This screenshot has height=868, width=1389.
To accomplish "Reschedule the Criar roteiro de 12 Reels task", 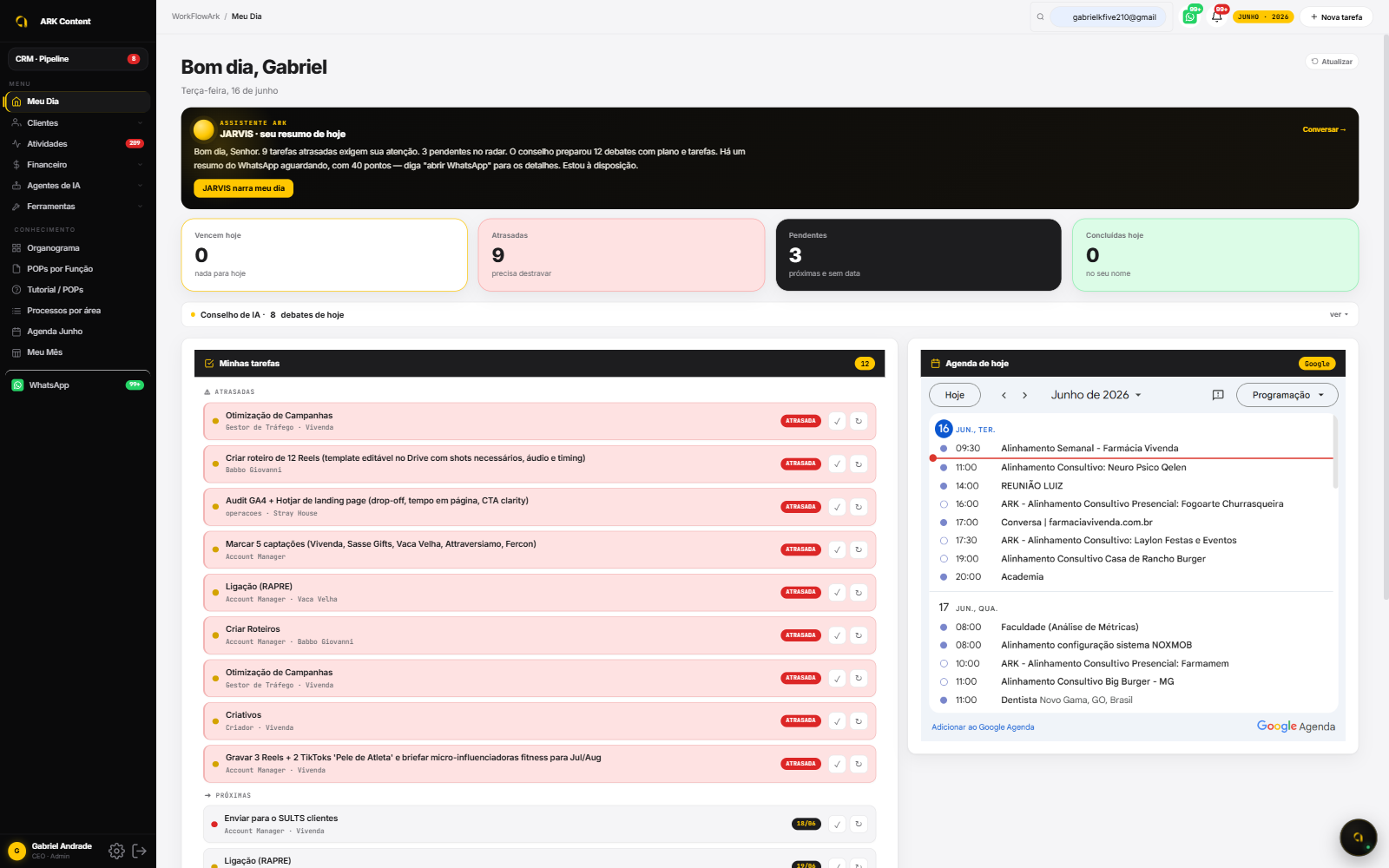I will [x=859, y=464].
